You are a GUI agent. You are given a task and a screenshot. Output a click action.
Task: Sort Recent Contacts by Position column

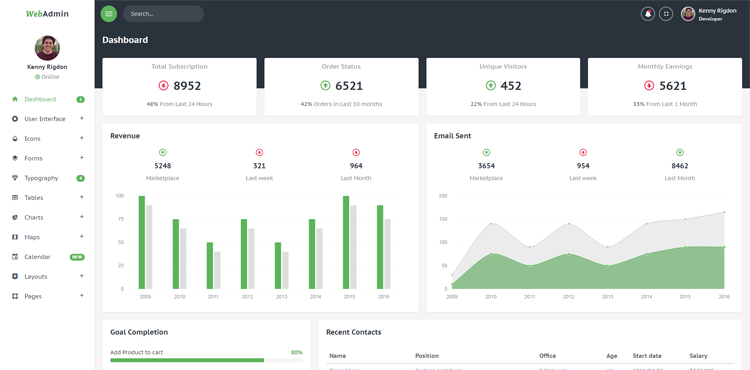tap(427, 356)
